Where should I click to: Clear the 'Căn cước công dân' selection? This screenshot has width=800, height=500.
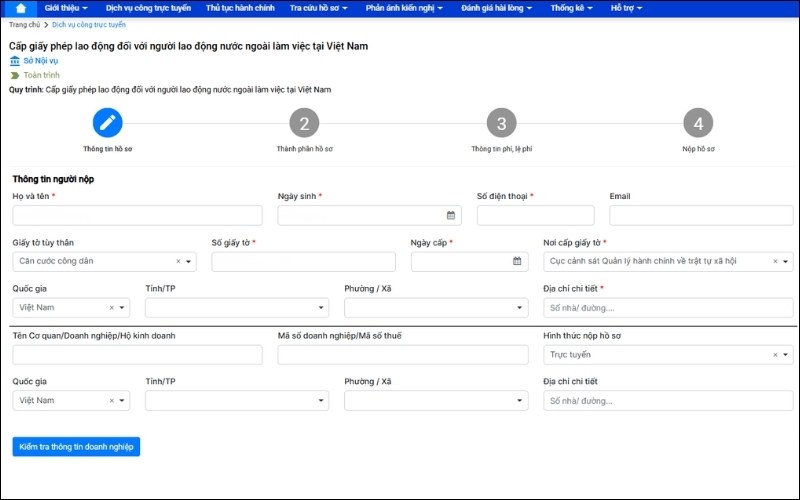(178, 261)
